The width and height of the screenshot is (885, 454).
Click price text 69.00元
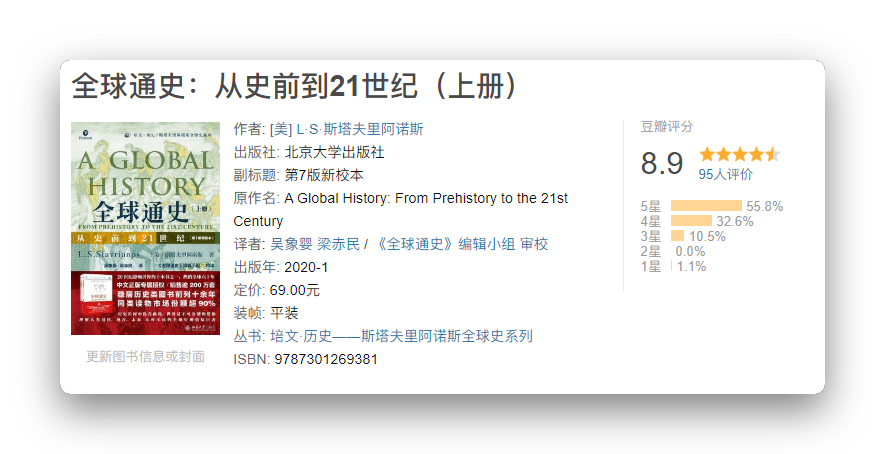pos(295,290)
